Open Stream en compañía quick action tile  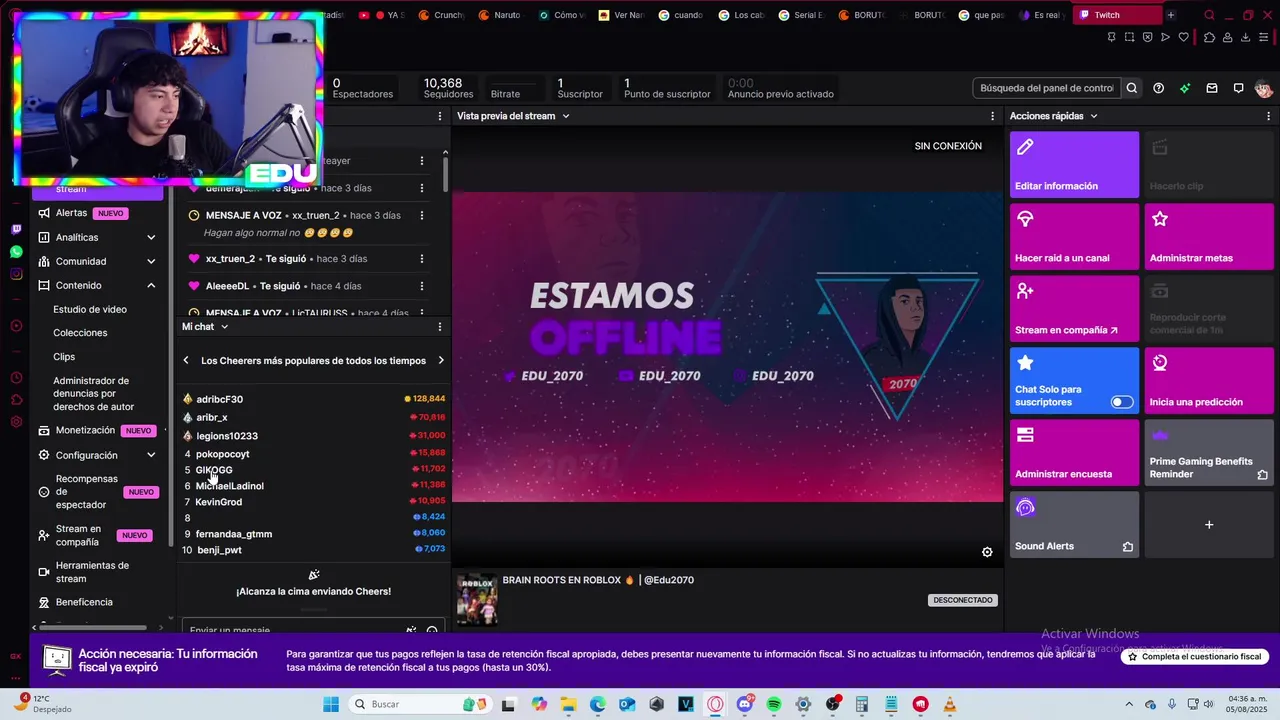[1074, 309]
